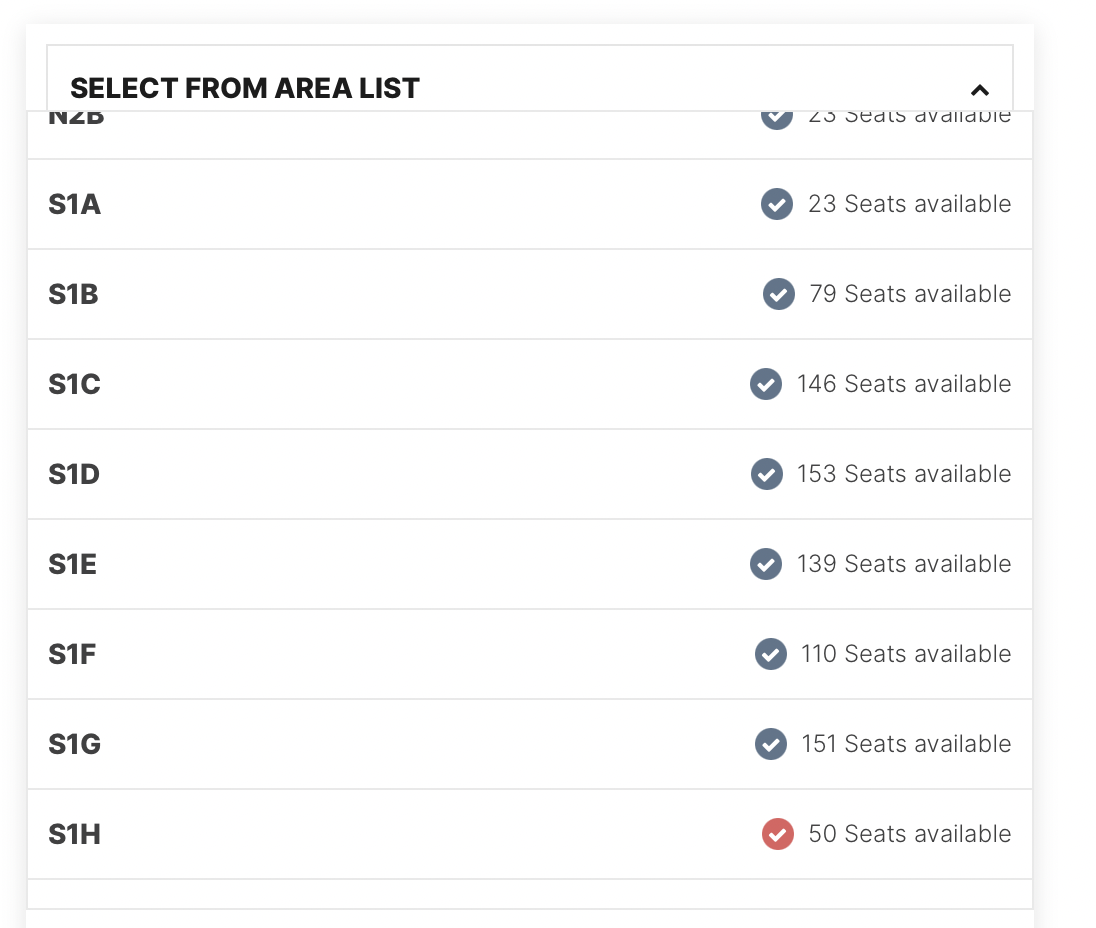
Task: Click the S1D availability check icon
Action: [x=766, y=474]
